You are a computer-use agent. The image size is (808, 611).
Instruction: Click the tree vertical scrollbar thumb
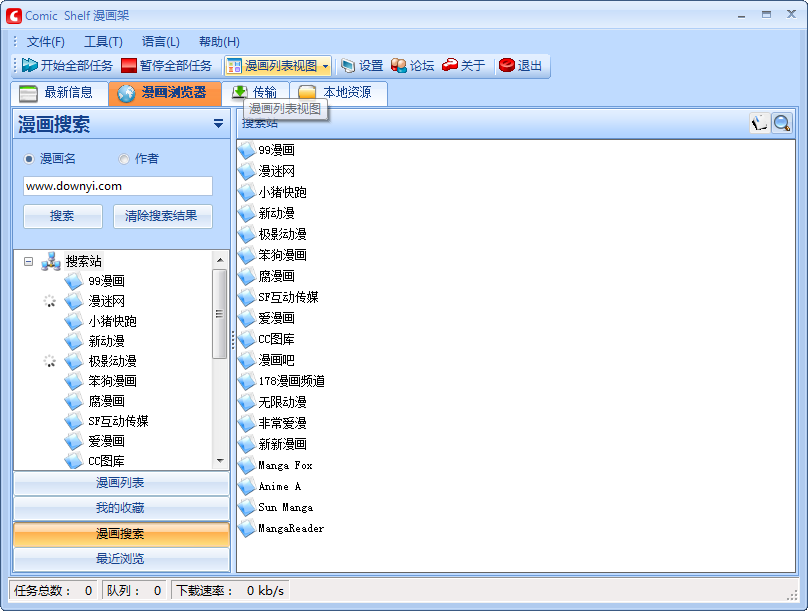220,314
